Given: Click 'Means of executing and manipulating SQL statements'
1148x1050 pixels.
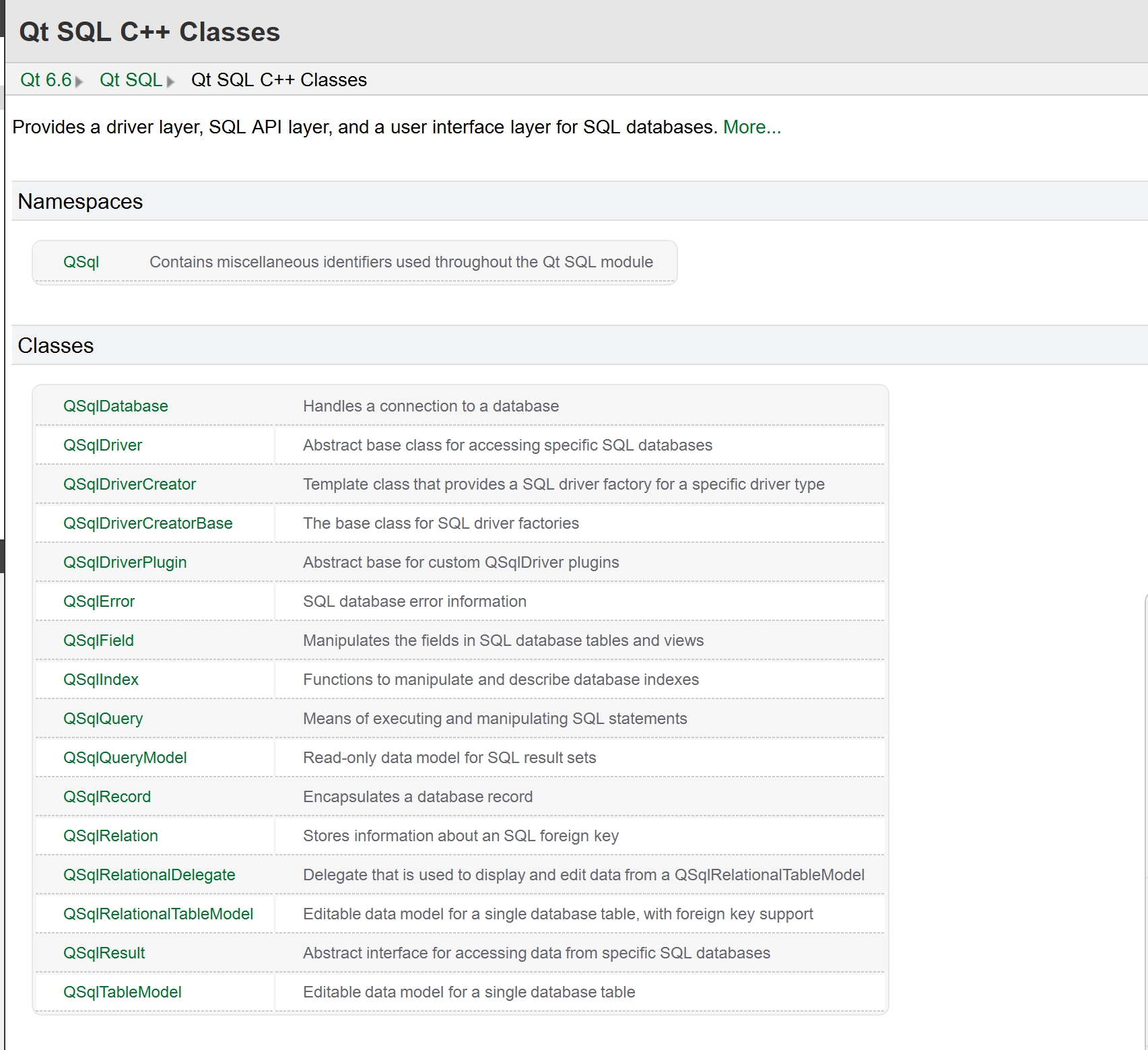Looking at the screenshot, I should pos(495,719).
